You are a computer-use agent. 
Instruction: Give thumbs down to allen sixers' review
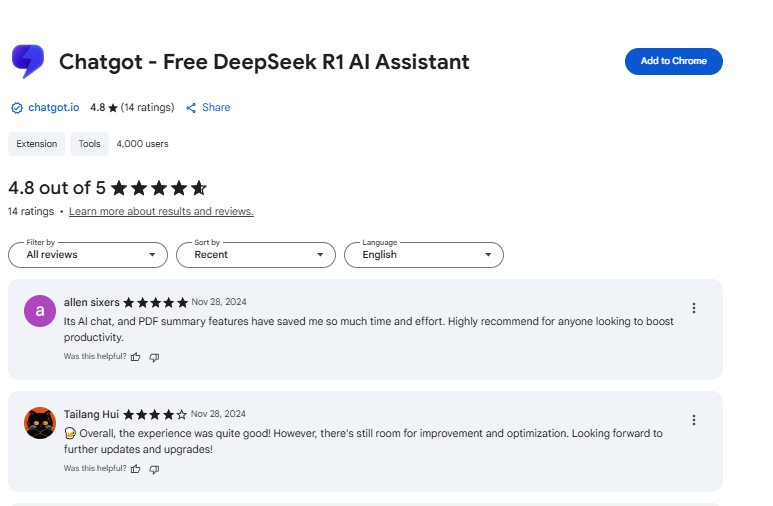tap(154, 357)
